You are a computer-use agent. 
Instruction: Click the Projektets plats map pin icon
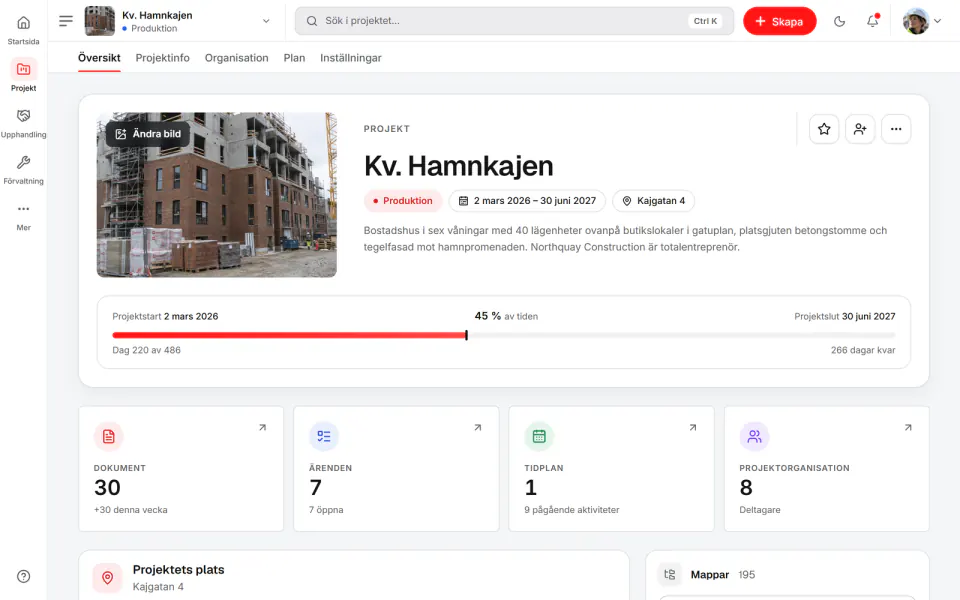click(x=108, y=577)
